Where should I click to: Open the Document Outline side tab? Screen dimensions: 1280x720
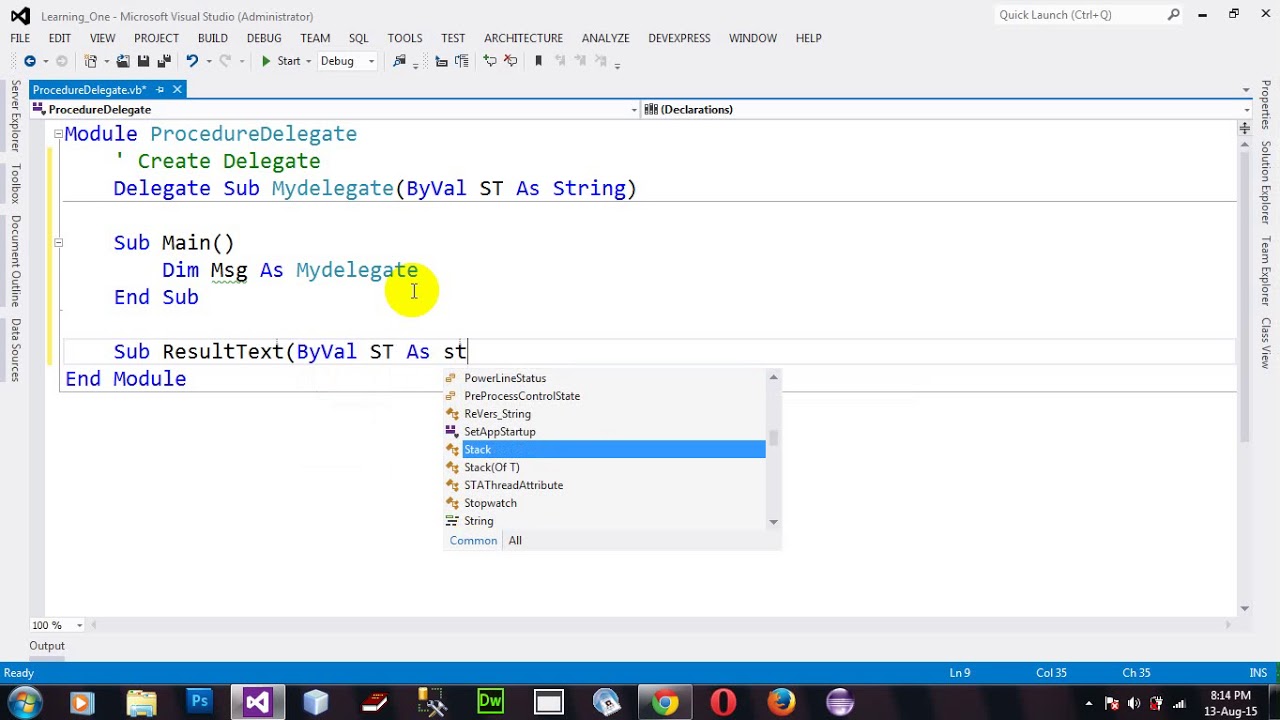pyautogui.click(x=15, y=261)
